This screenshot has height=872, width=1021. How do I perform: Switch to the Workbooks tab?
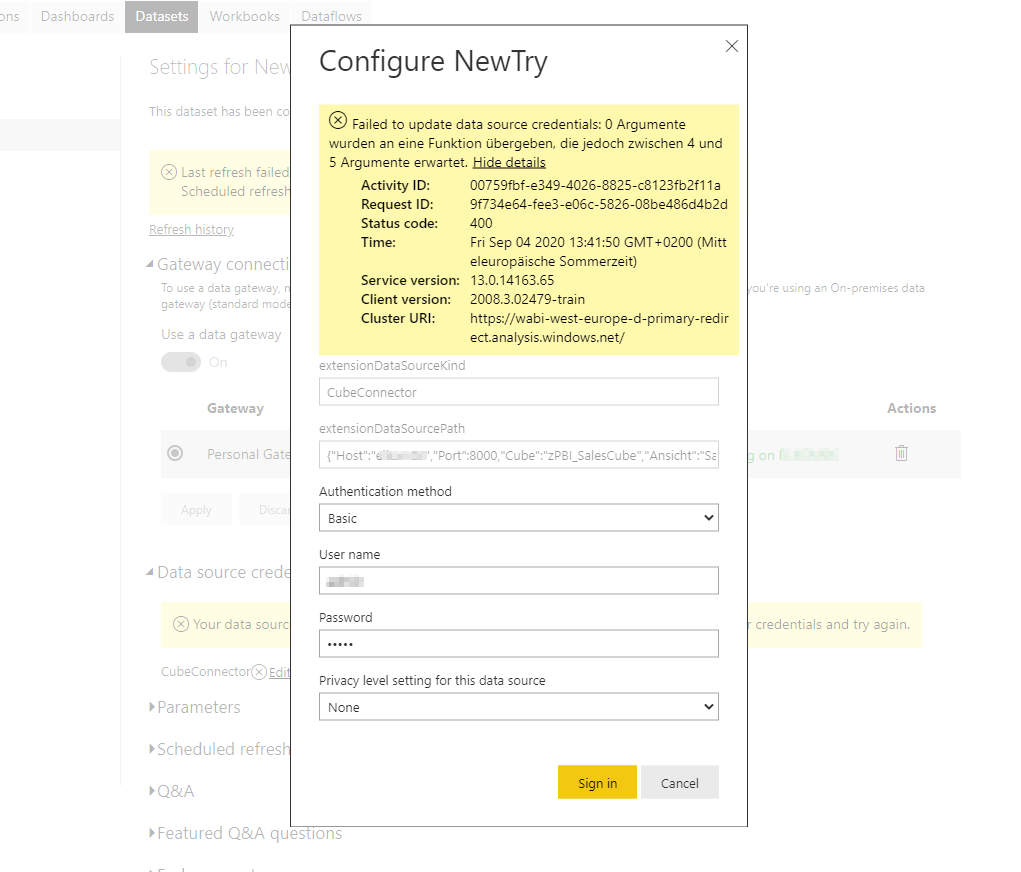[244, 16]
